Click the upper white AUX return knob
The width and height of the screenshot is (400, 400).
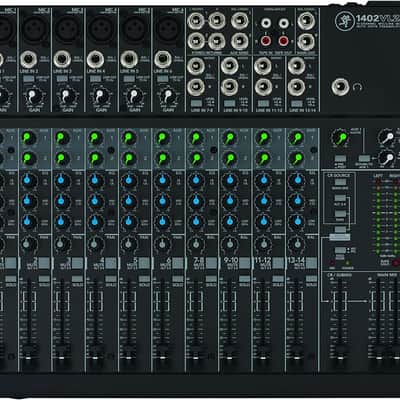pos(387,137)
